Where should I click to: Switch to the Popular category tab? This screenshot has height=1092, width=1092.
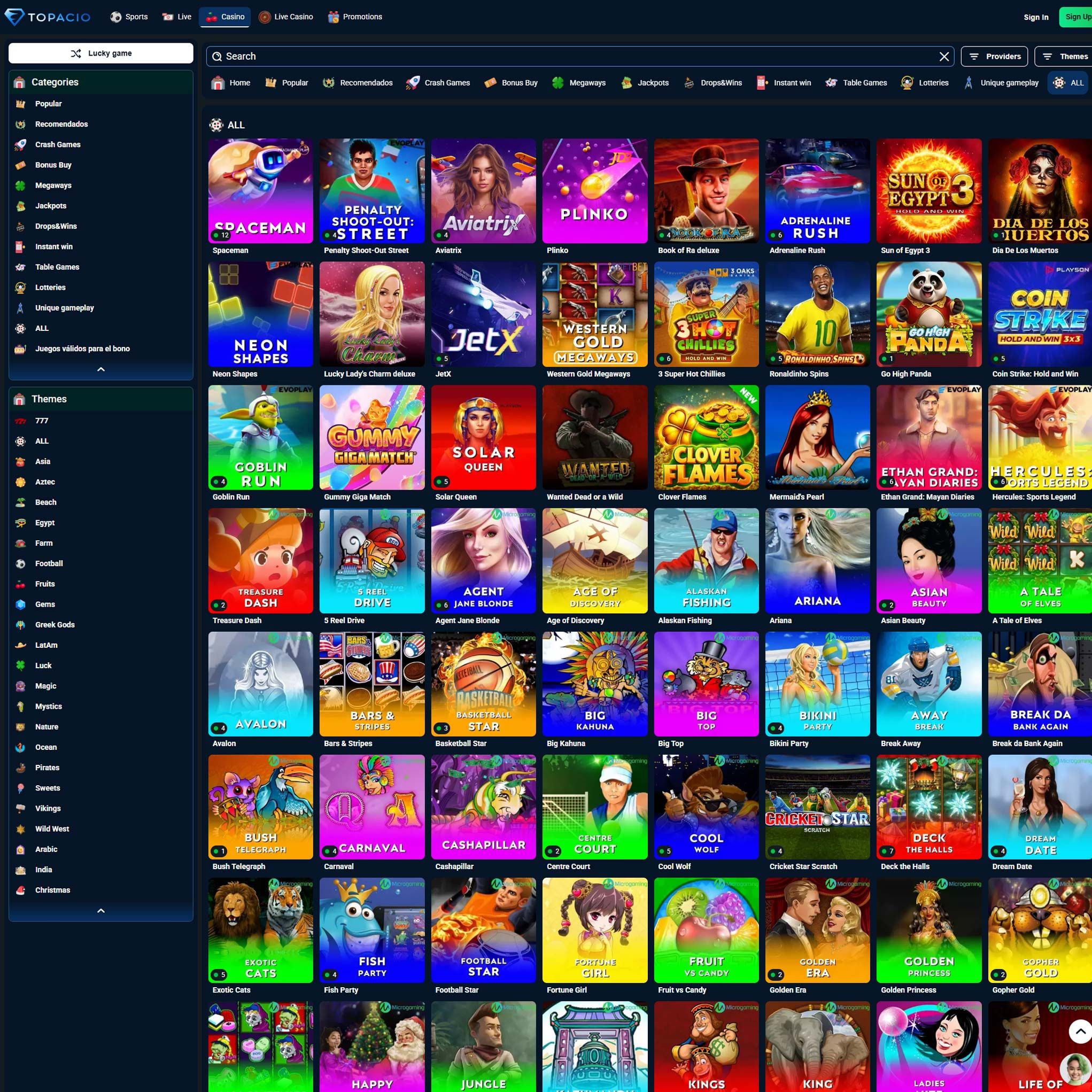point(286,83)
